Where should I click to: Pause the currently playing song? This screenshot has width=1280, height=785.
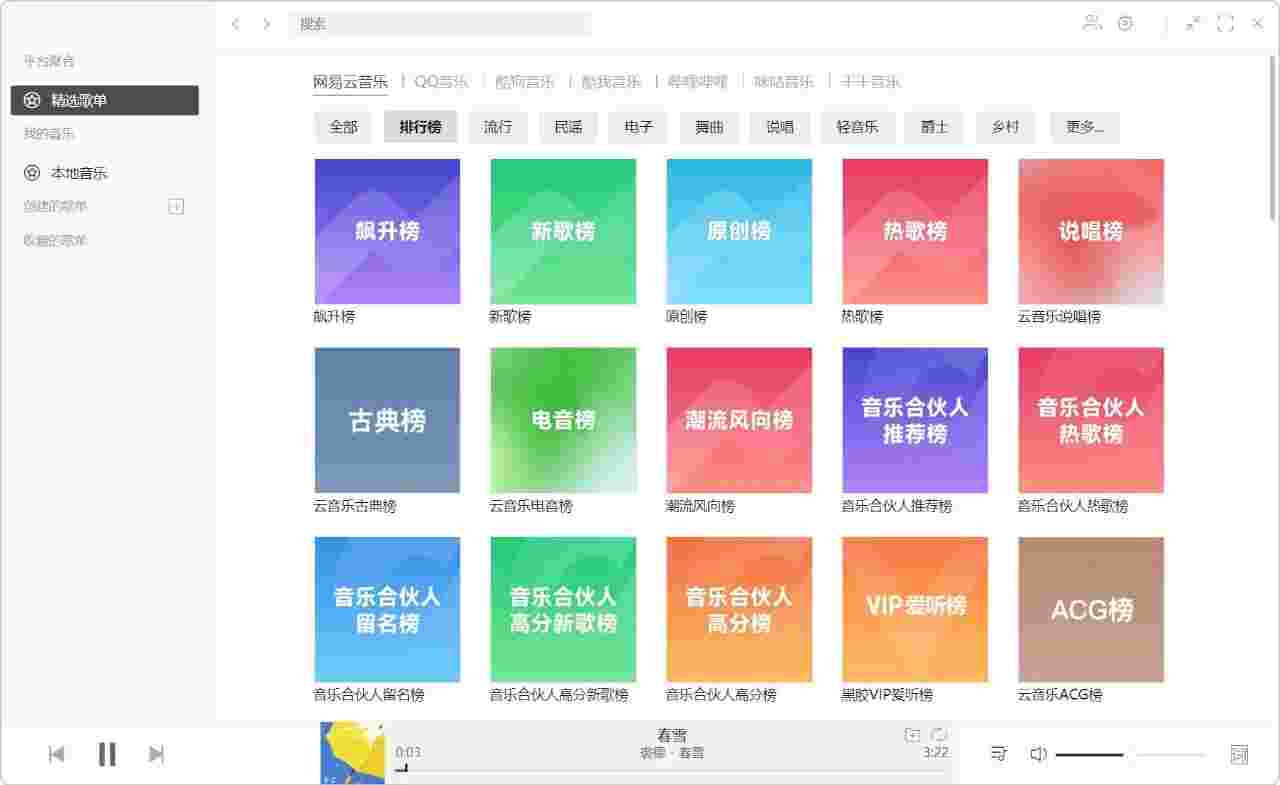(107, 754)
